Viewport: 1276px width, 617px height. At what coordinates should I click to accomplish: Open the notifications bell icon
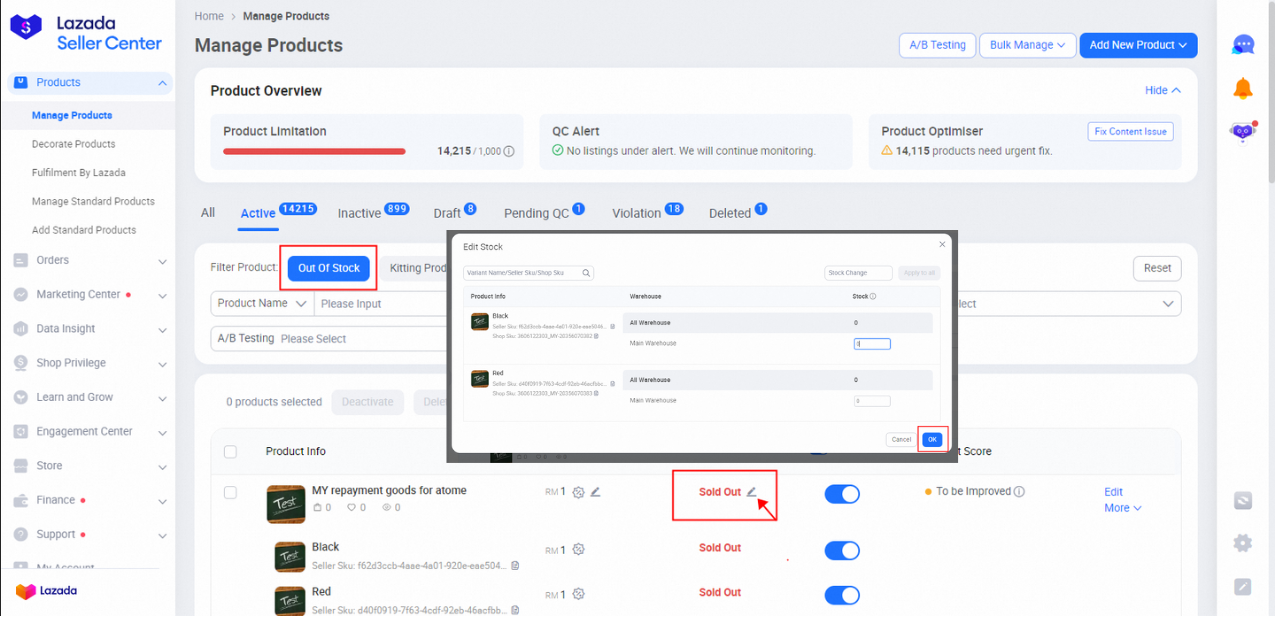tap(1243, 88)
